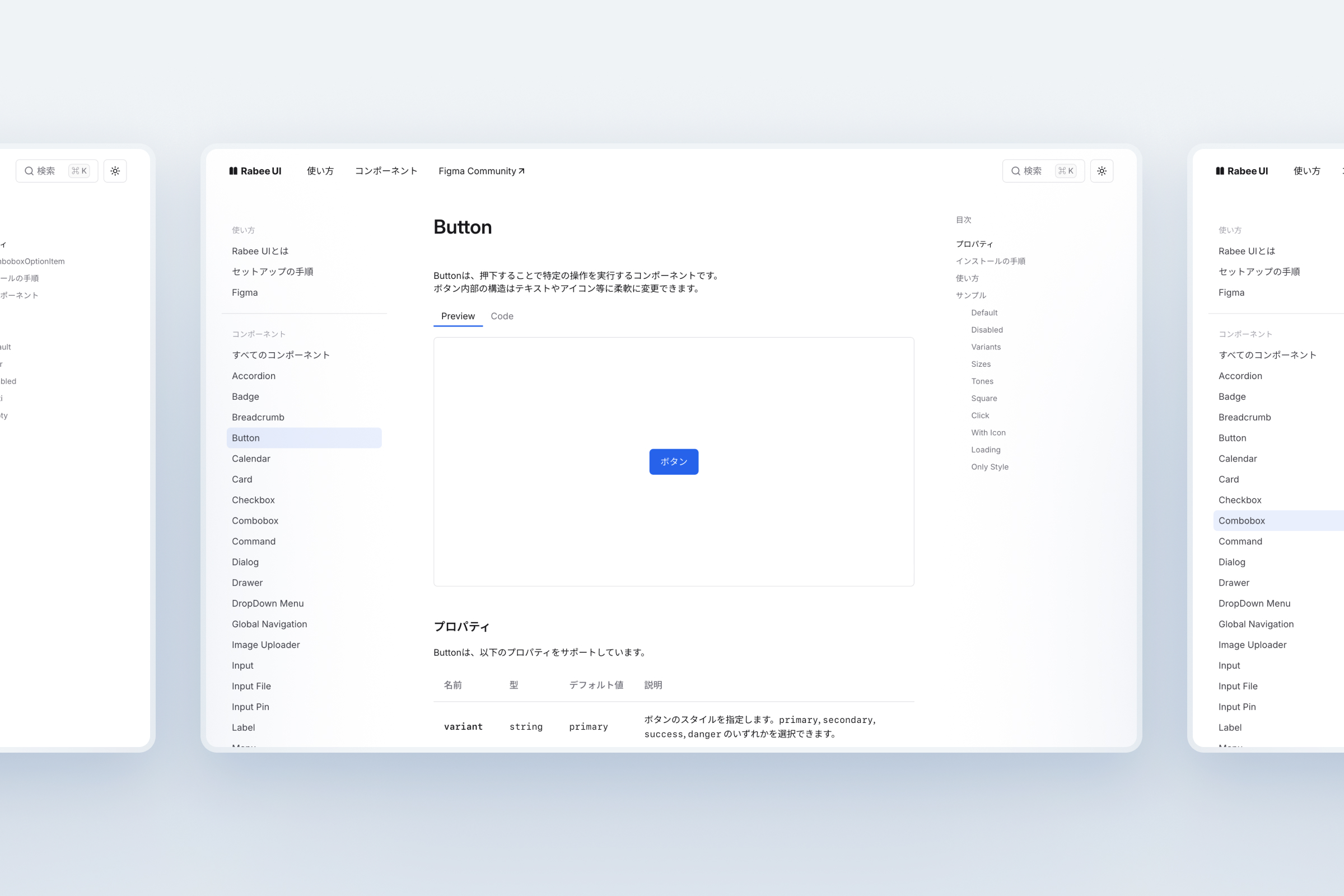Open Figma Community external link
The image size is (1344, 896).
pos(481,171)
